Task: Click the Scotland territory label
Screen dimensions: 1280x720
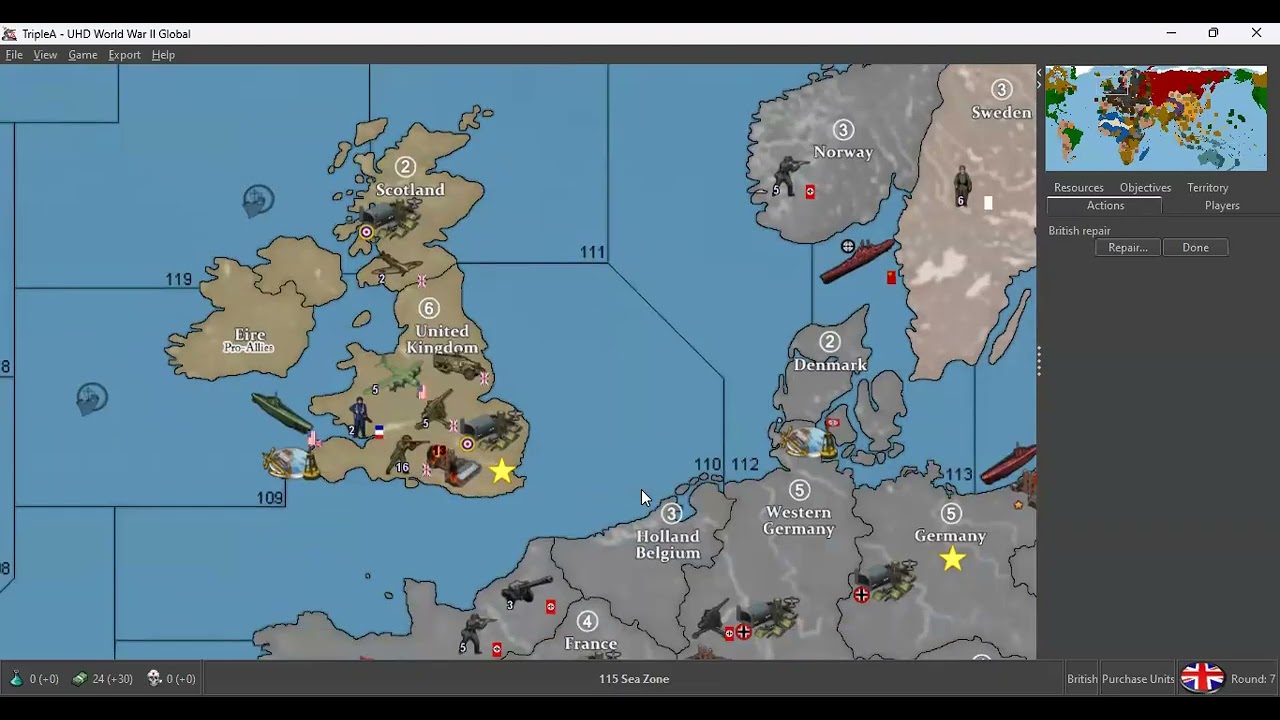Action: 410,190
